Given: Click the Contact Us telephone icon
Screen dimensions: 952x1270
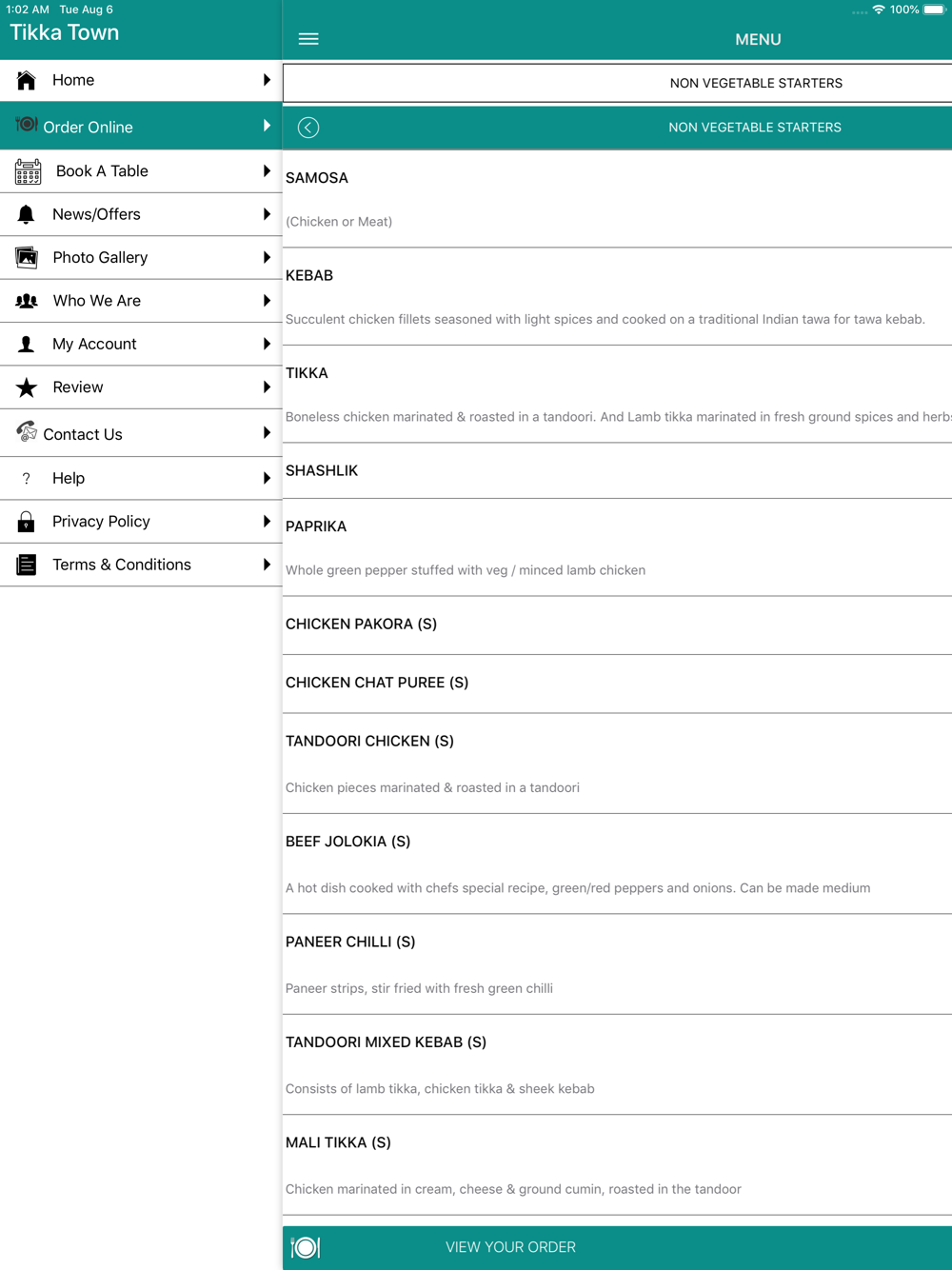Looking at the screenshot, I should 27,432.
